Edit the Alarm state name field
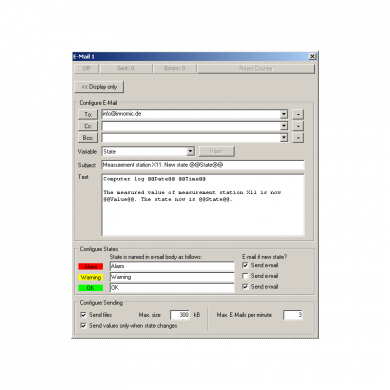 point(172,266)
